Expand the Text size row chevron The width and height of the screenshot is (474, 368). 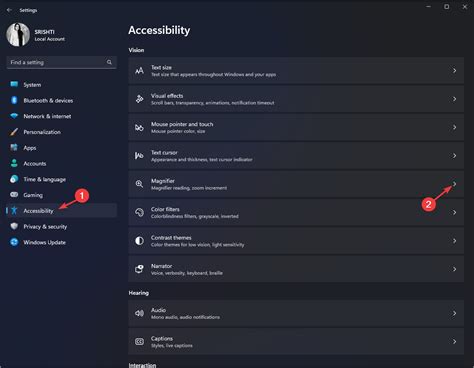click(x=454, y=70)
